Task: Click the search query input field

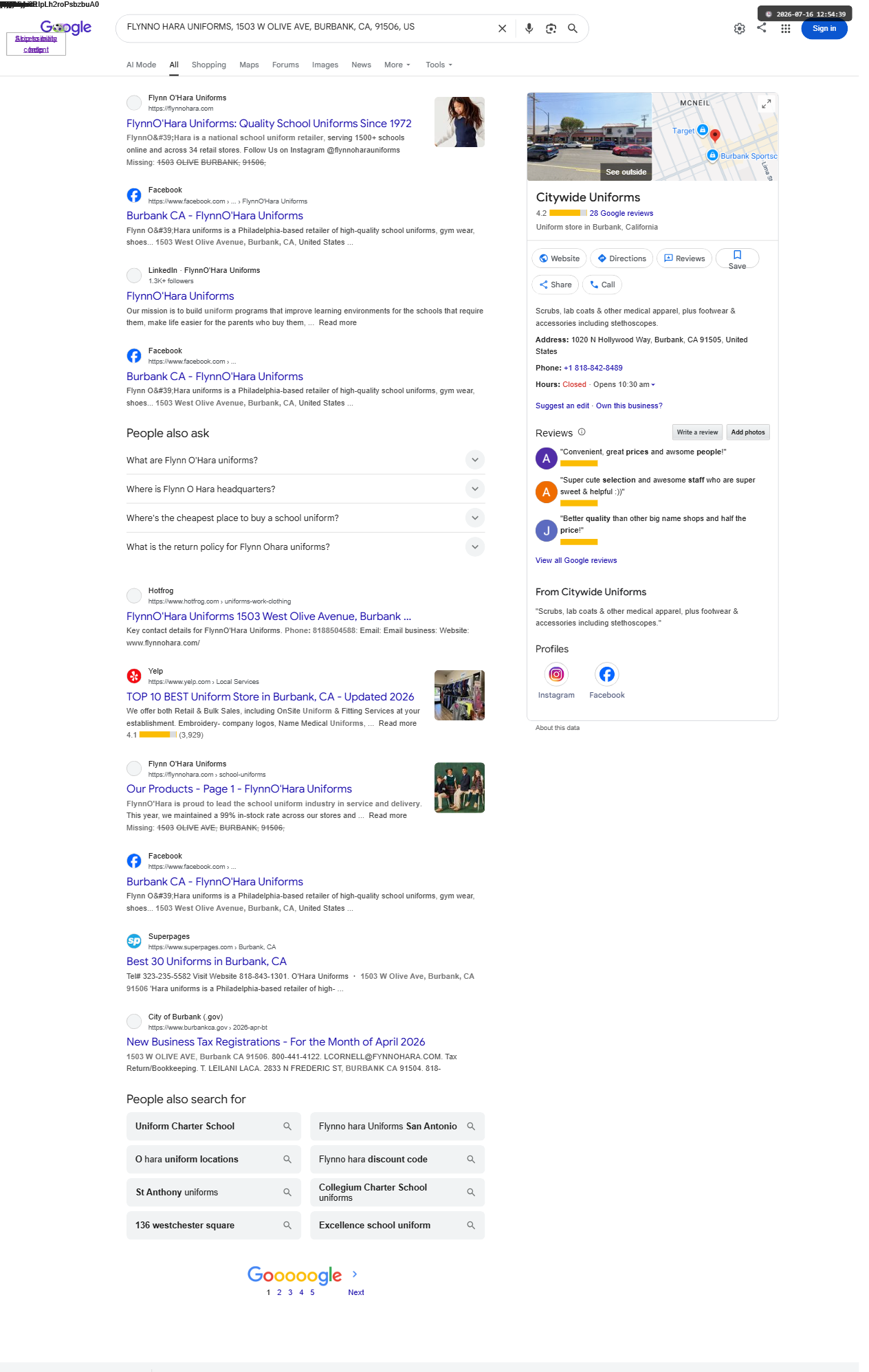Action: coord(307,27)
